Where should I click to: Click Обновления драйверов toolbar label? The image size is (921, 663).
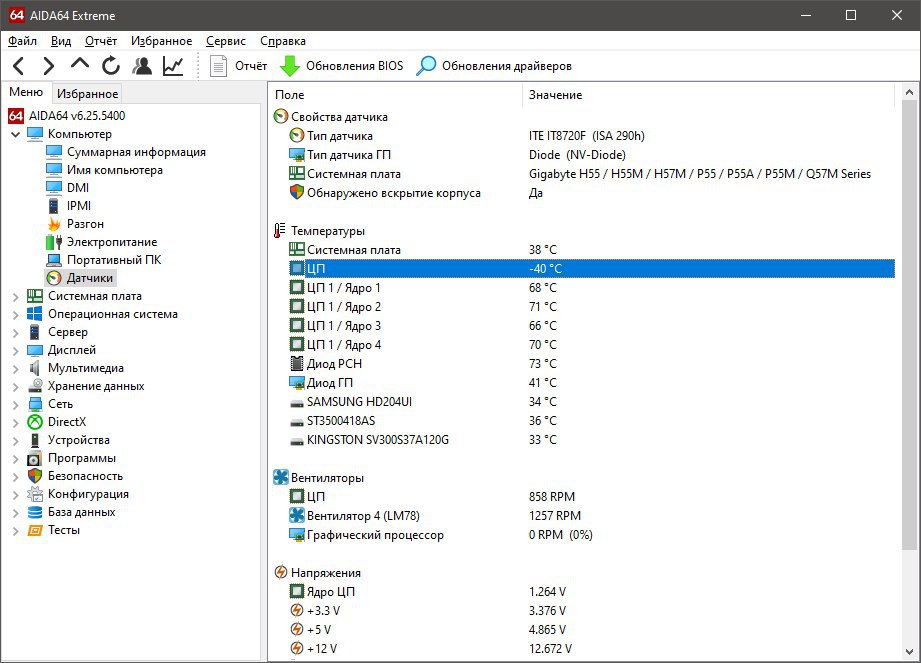(x=507, y=66)
